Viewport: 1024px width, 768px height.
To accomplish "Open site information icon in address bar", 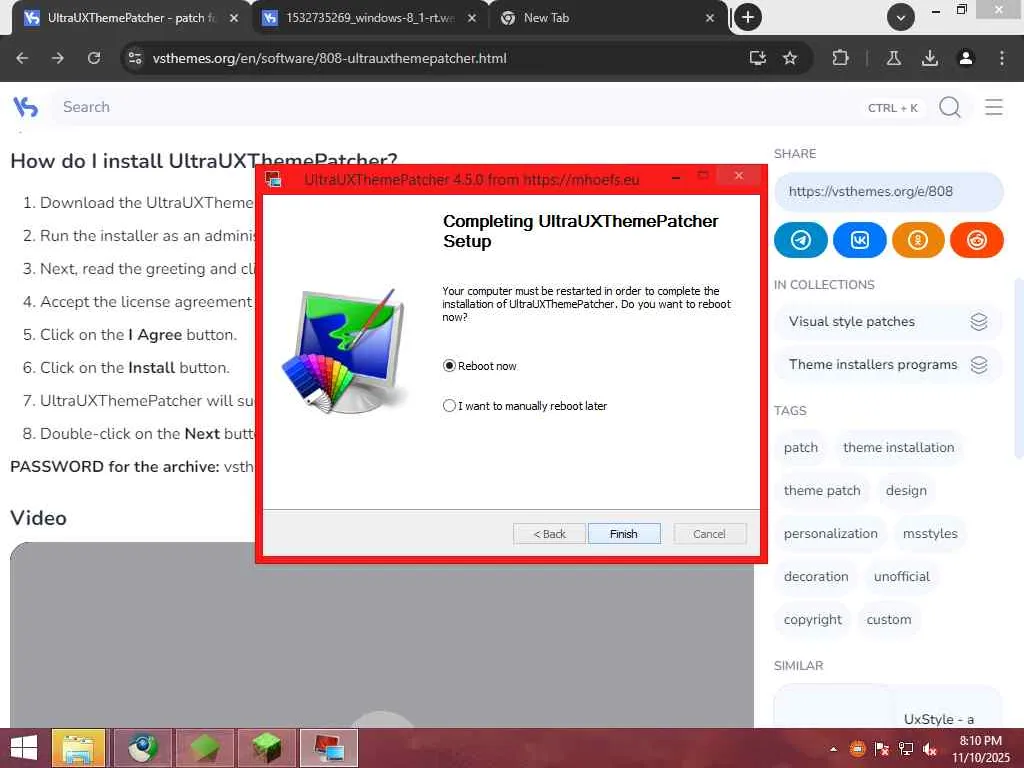I will (135, 58).
